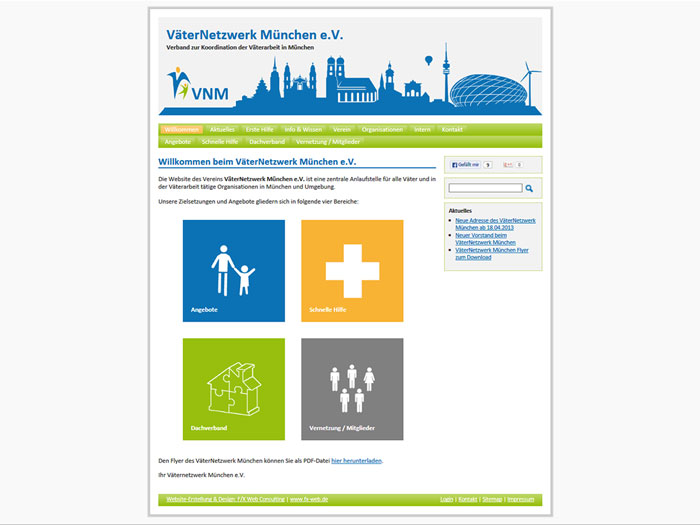The image size is (700, 525).
Task: Click the Login footer link
Action: point(446,499)
